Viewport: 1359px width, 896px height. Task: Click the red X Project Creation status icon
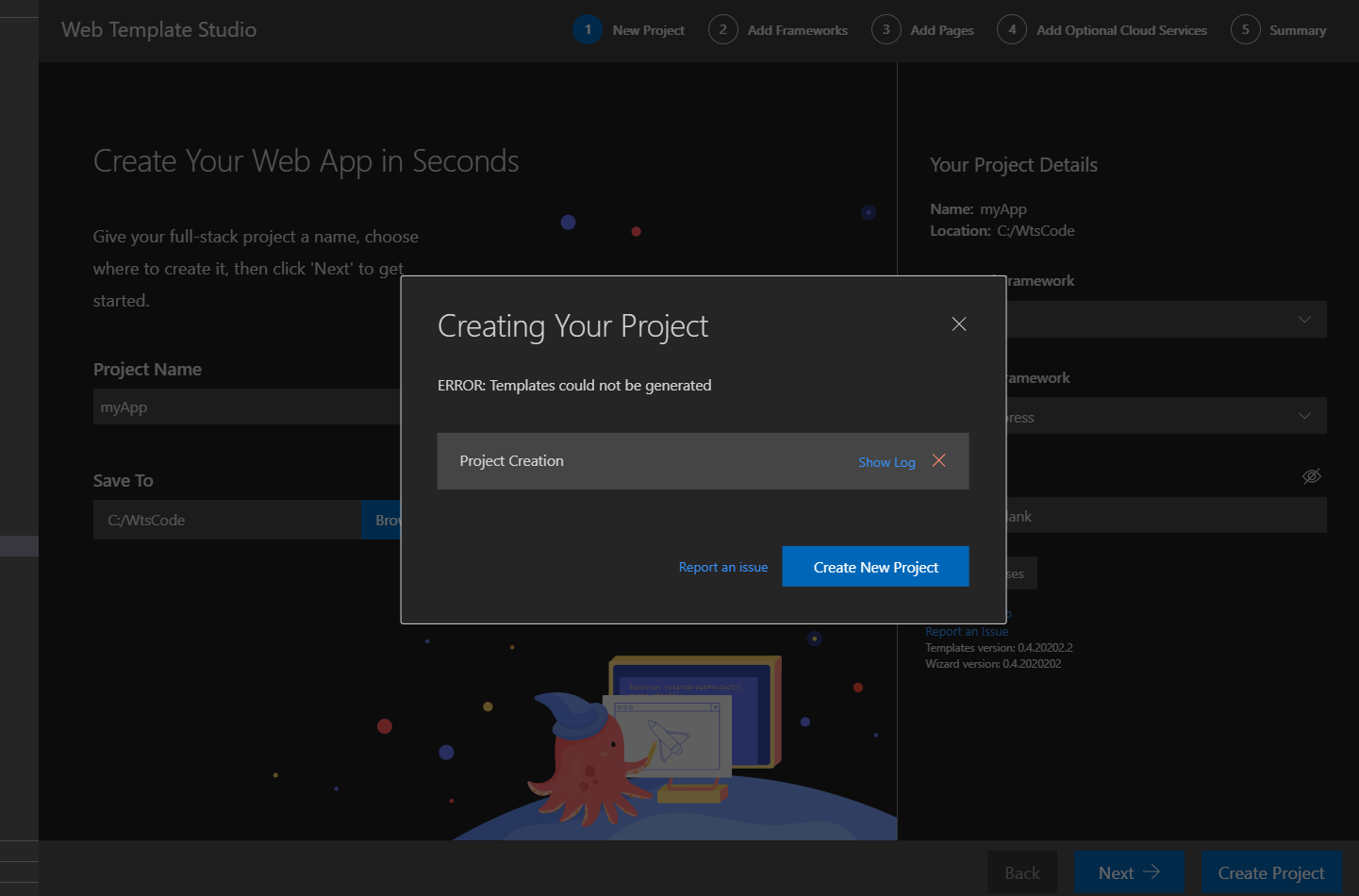click(938, 460)
